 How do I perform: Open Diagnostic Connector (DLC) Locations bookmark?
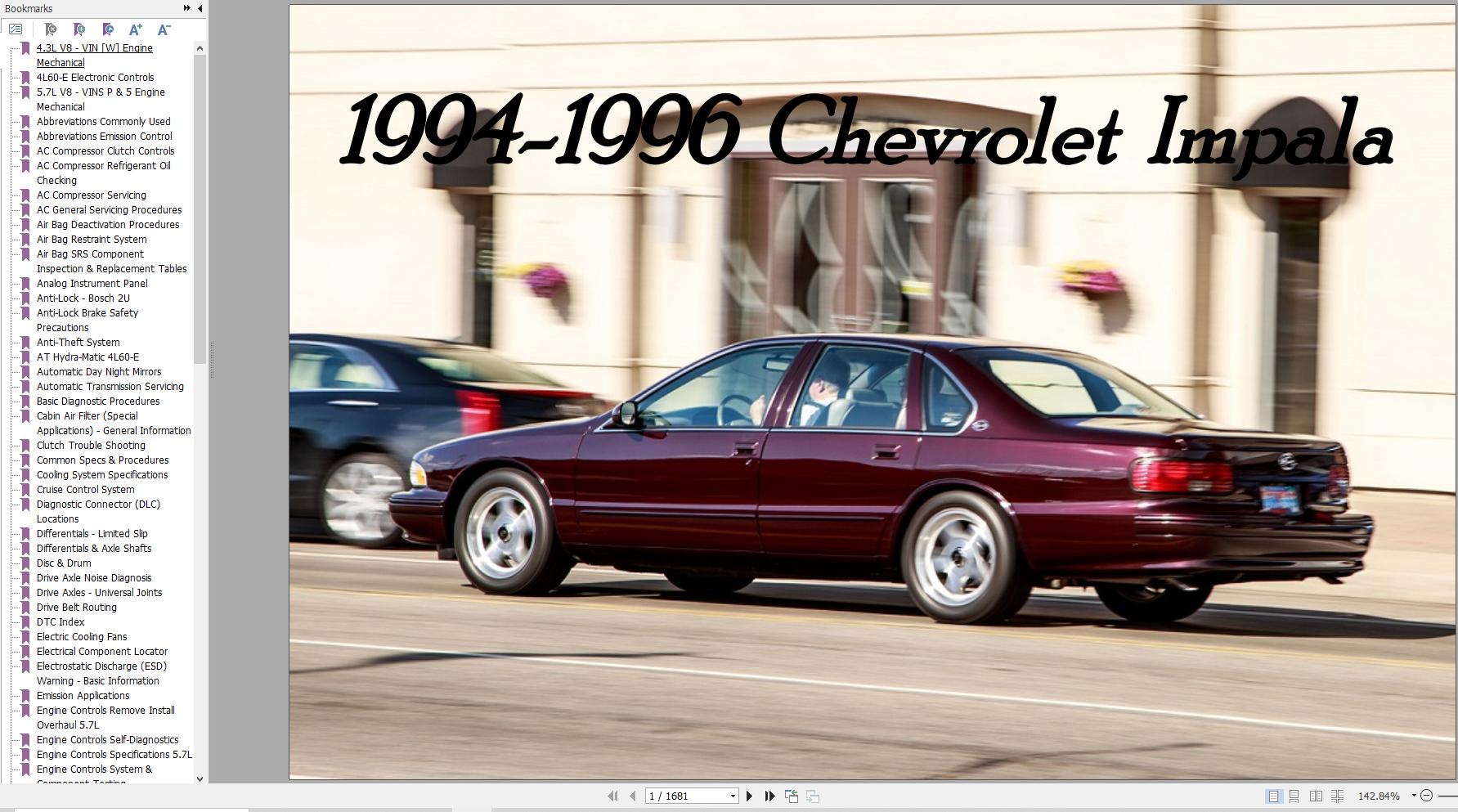point(98,511)
